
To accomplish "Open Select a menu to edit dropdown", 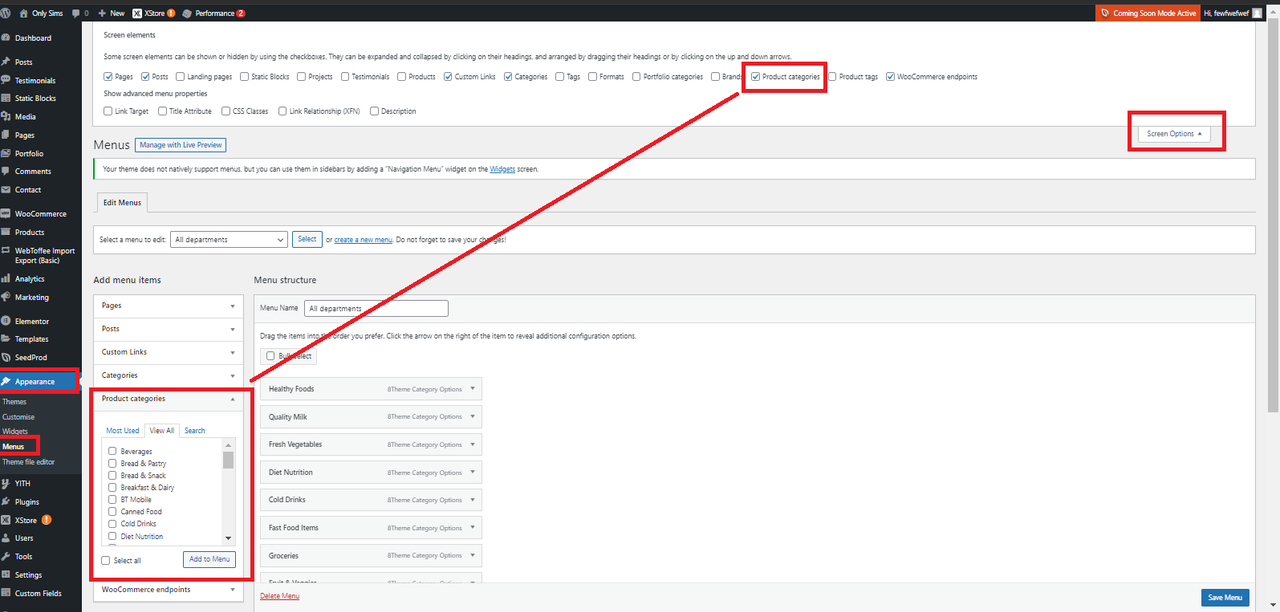I will pyautogui.click(x=229, y=239).
